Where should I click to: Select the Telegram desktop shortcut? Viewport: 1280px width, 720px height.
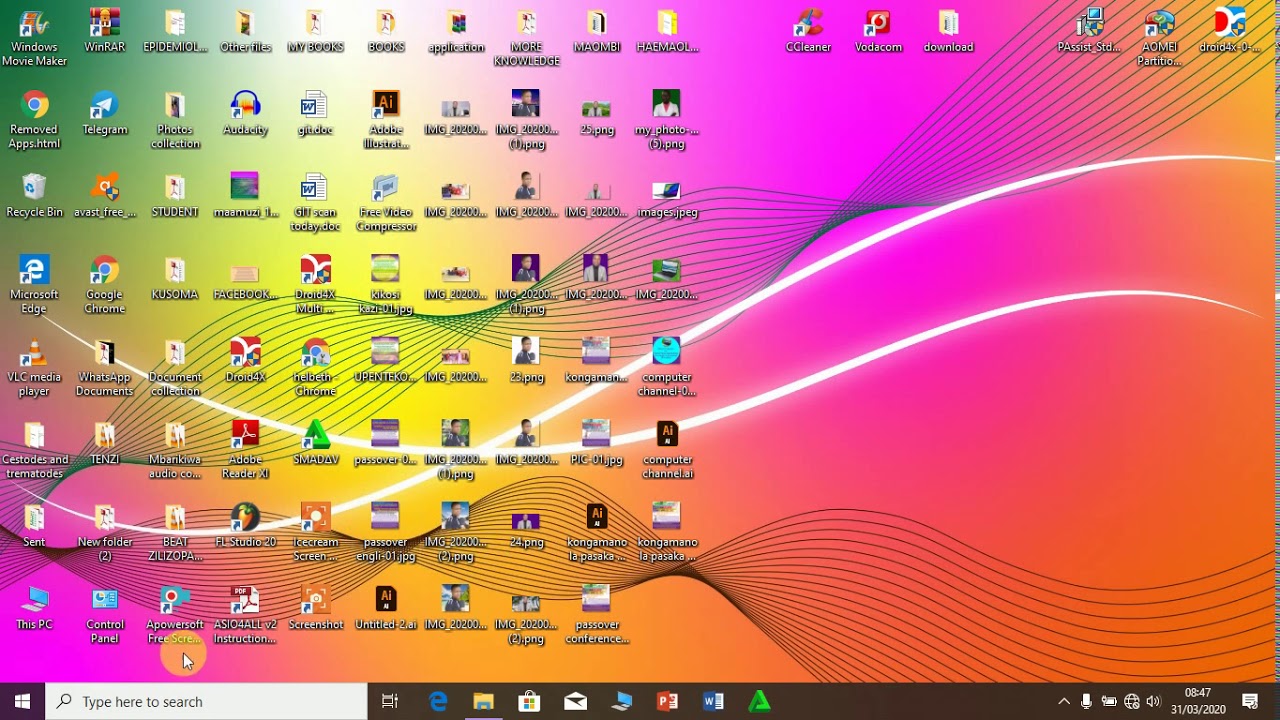105,114
